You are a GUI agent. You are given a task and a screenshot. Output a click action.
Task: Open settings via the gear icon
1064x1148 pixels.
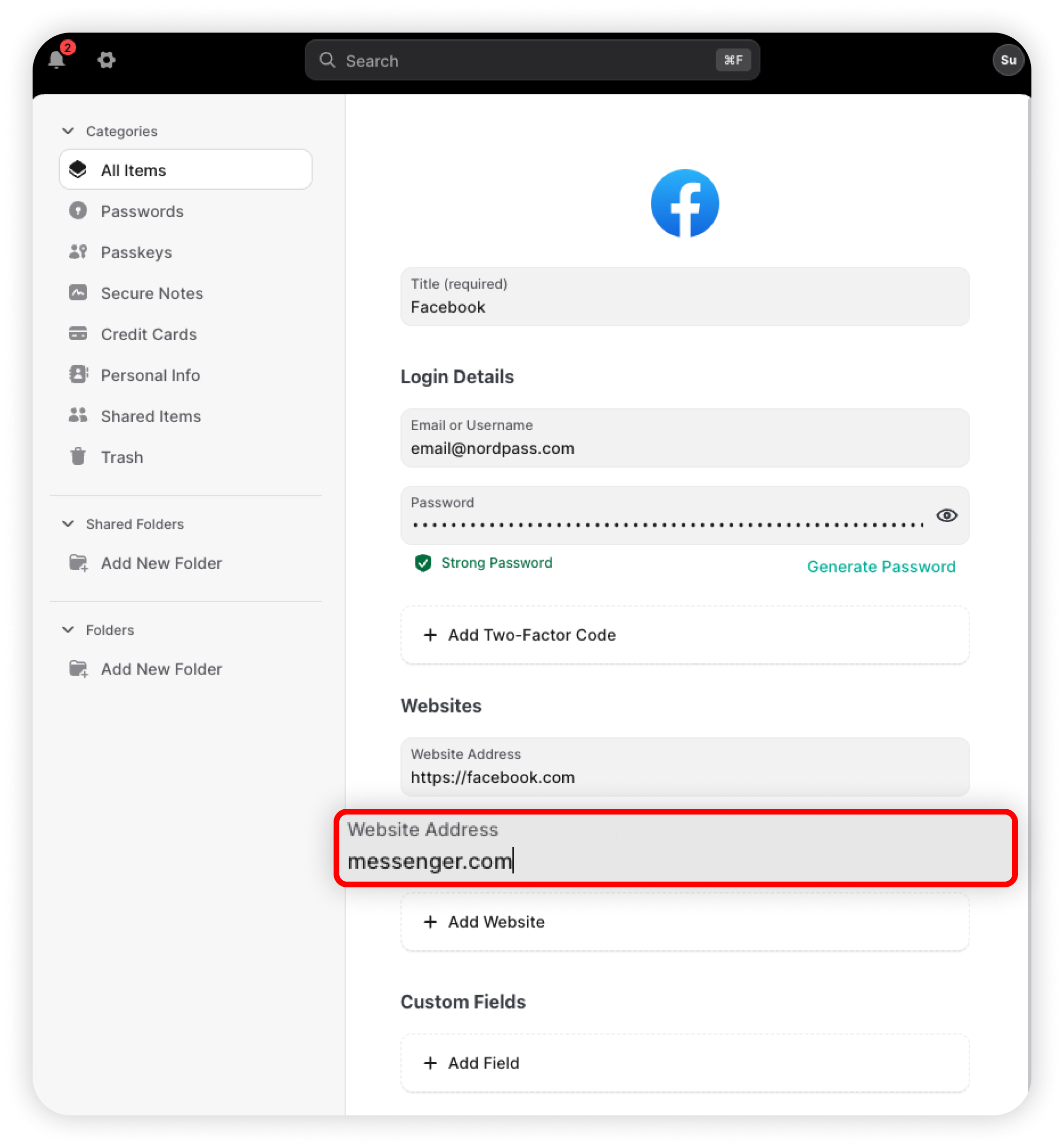click(106, 60)
